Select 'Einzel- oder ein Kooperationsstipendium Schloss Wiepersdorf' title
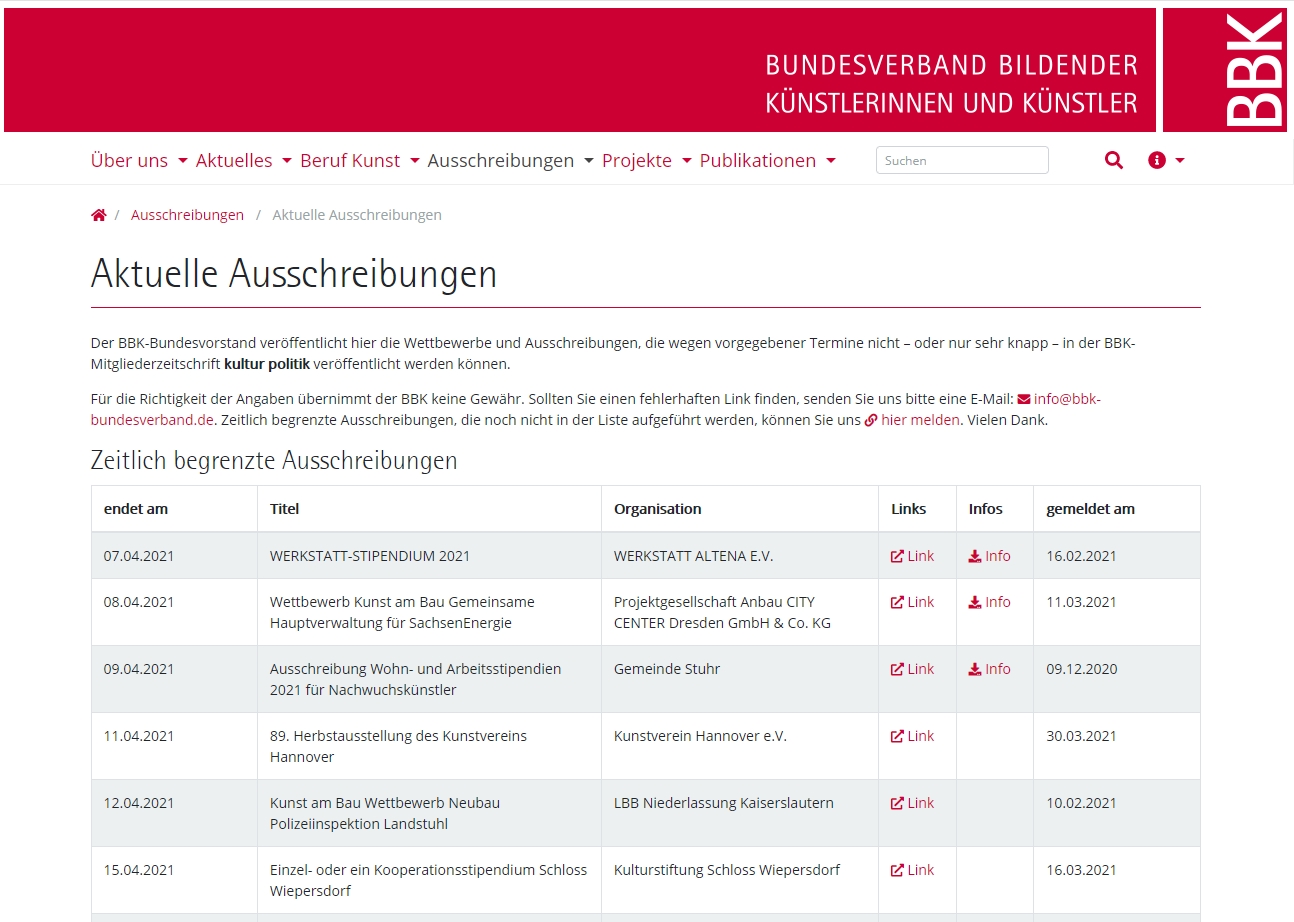This screenshot has width=1294, height=922. 429,880
